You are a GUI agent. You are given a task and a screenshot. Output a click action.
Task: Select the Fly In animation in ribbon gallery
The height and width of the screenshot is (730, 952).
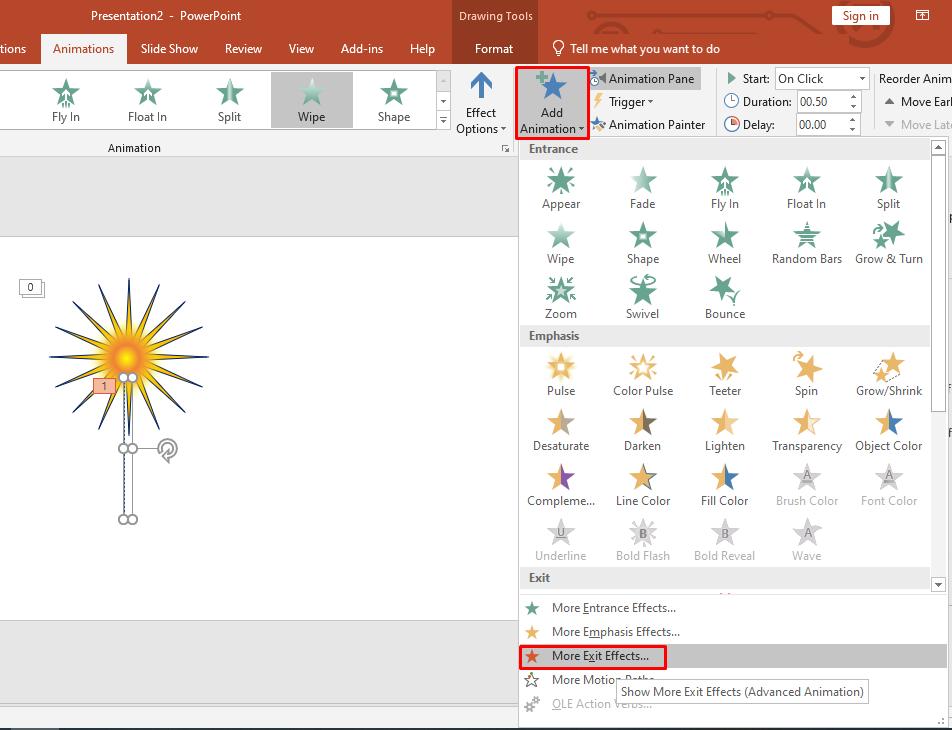click(66, 101)
